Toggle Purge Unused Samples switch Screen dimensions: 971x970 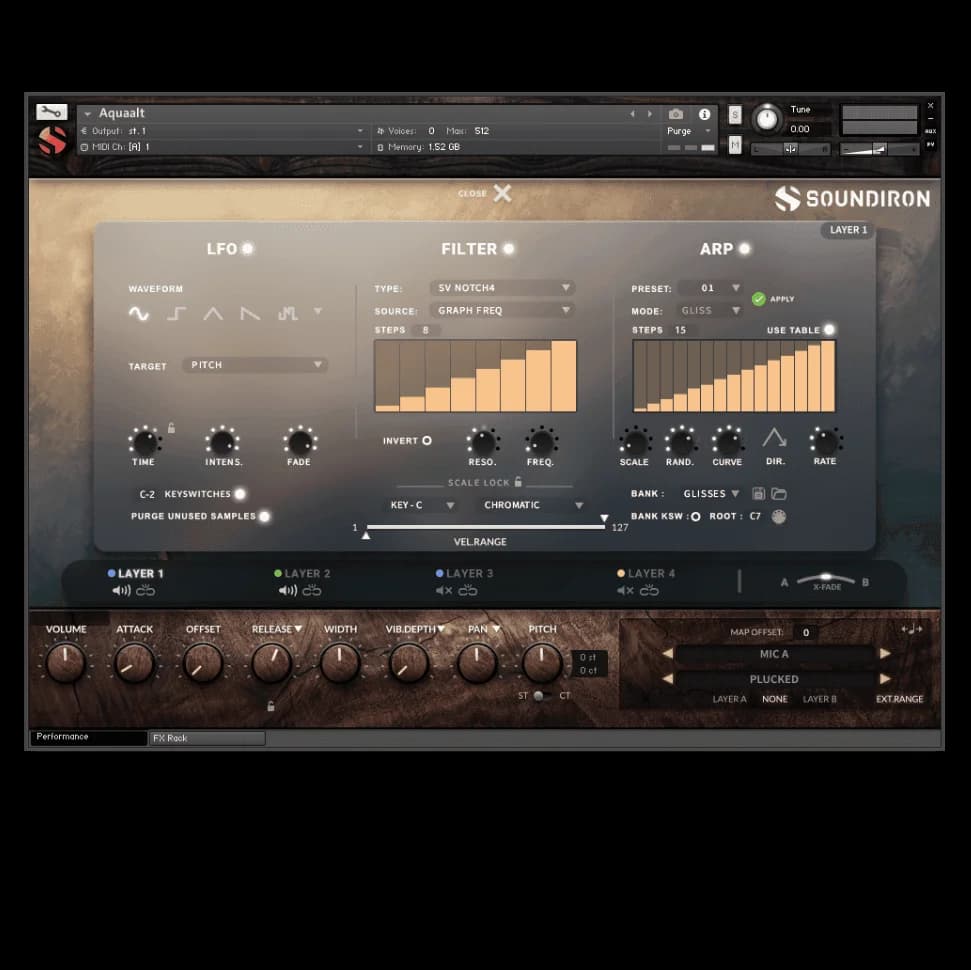pyautogui.click(x=265, y=517)
